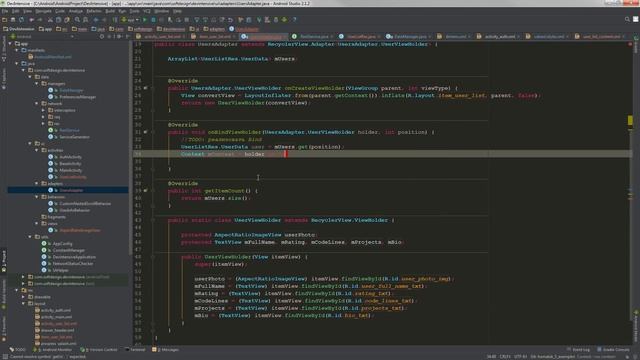This screenshot has height=360, width=640.
Task: Click the navigate Forward arrow icon
Action: 104,20
